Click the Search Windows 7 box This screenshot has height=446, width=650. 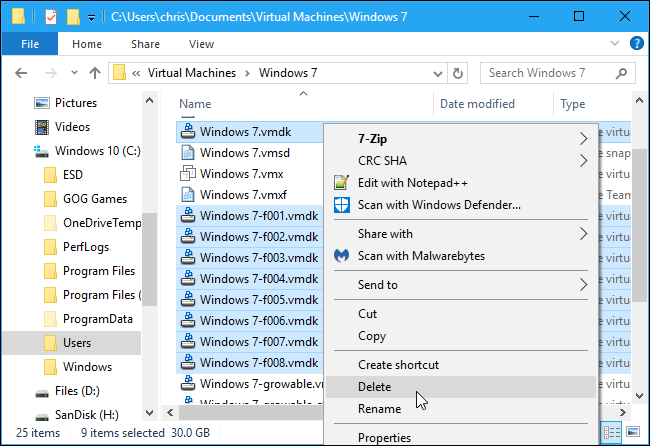[x=557, y=73]
